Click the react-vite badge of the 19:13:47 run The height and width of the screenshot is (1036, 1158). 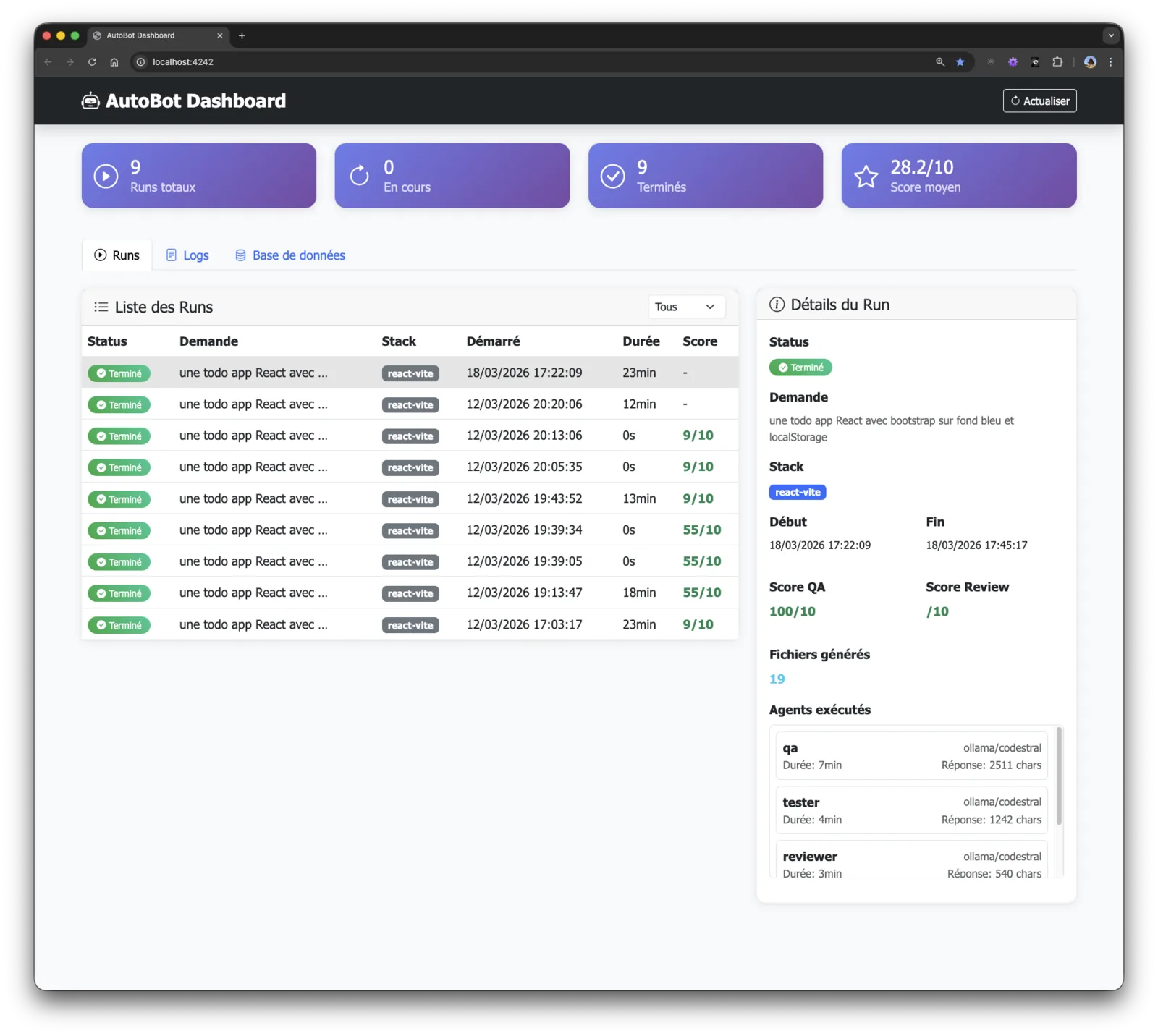coord(410,593)
